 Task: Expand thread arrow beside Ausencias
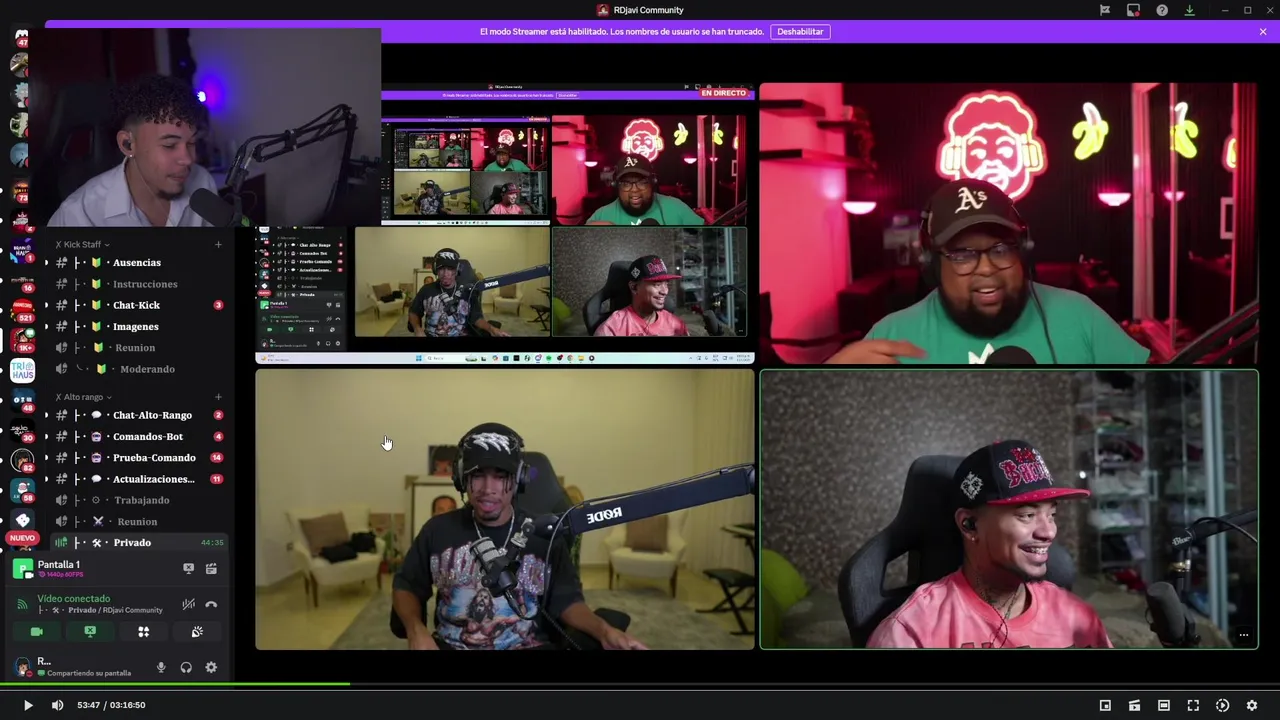point(45,263)
